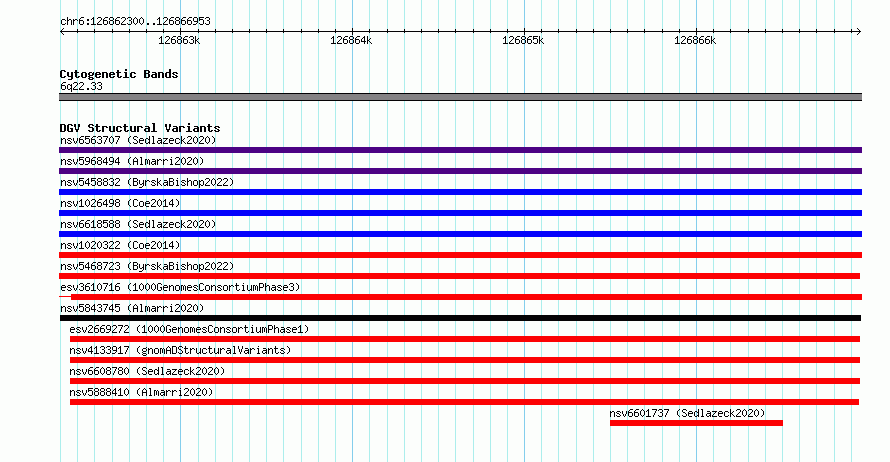Open the nsv5458832 (ByrskaBishop2022) label
Image resolution: width=890 pixels, height=462 pixels.
(x=147, y=182)
